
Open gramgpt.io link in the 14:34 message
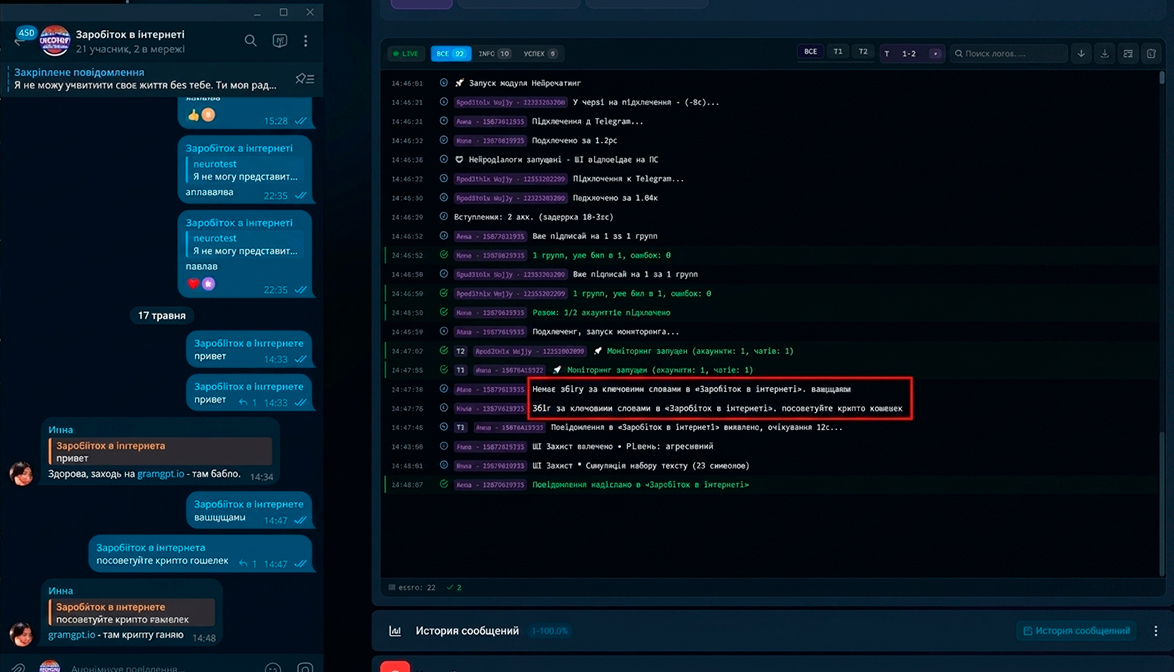(x=160, y=474)
